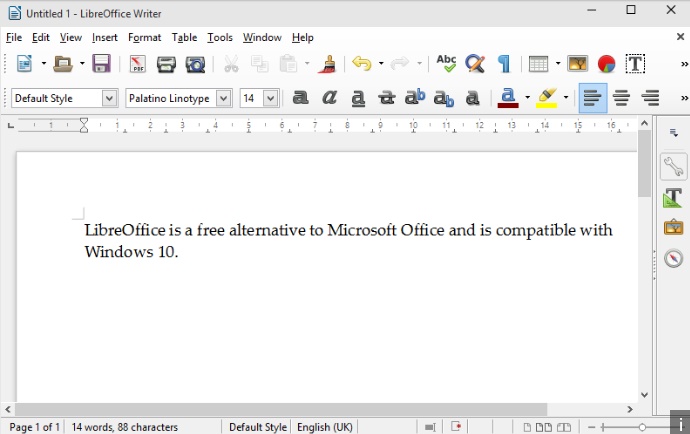
Task: Apply the yellow Highlighting colour swatch
Action: pos(546,98)
